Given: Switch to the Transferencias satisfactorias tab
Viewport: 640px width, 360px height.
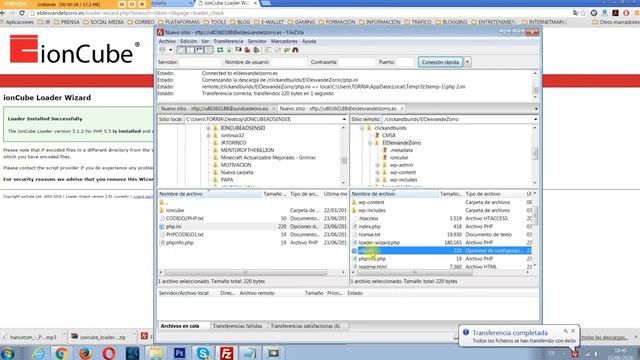Looking at the screenshot, I should click(x=305, y=326).
